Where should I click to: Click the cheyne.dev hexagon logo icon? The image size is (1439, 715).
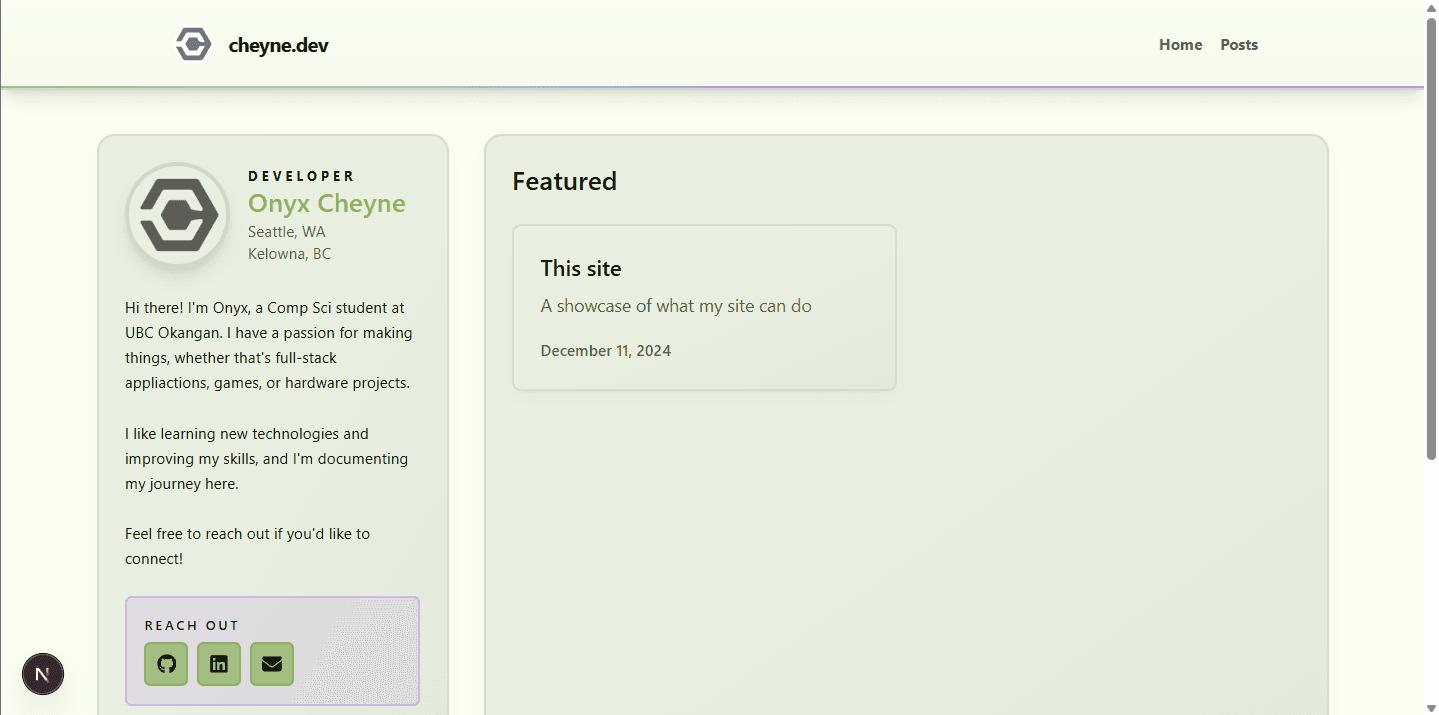coord(192,44)
